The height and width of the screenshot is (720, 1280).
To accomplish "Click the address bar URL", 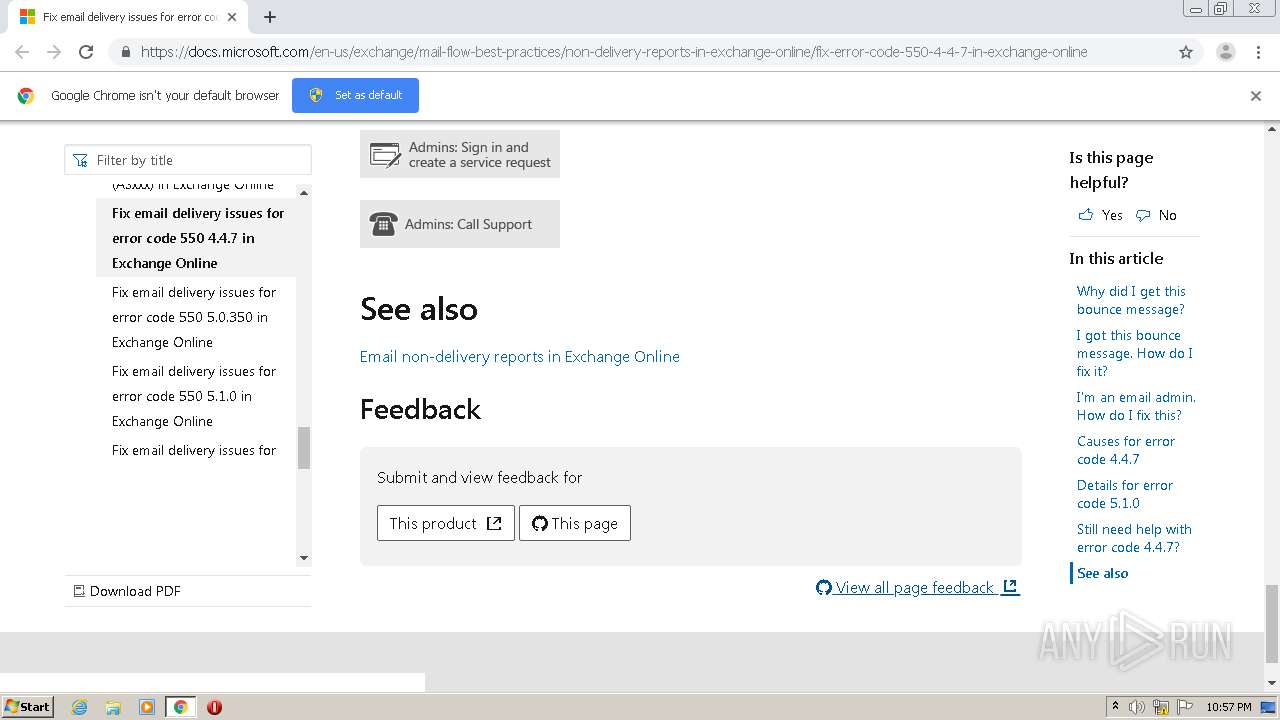I will click(x=614, y=52).
